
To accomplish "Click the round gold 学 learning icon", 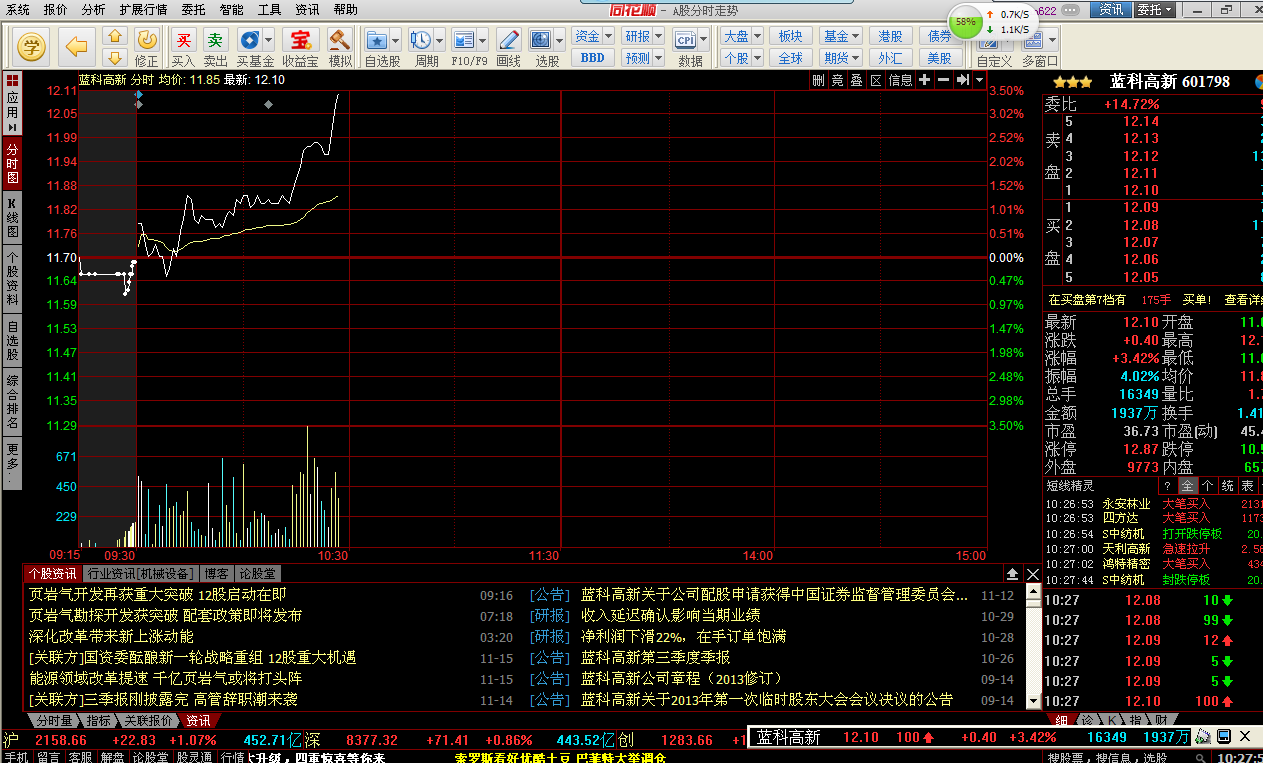I will (x=33, y=46).
